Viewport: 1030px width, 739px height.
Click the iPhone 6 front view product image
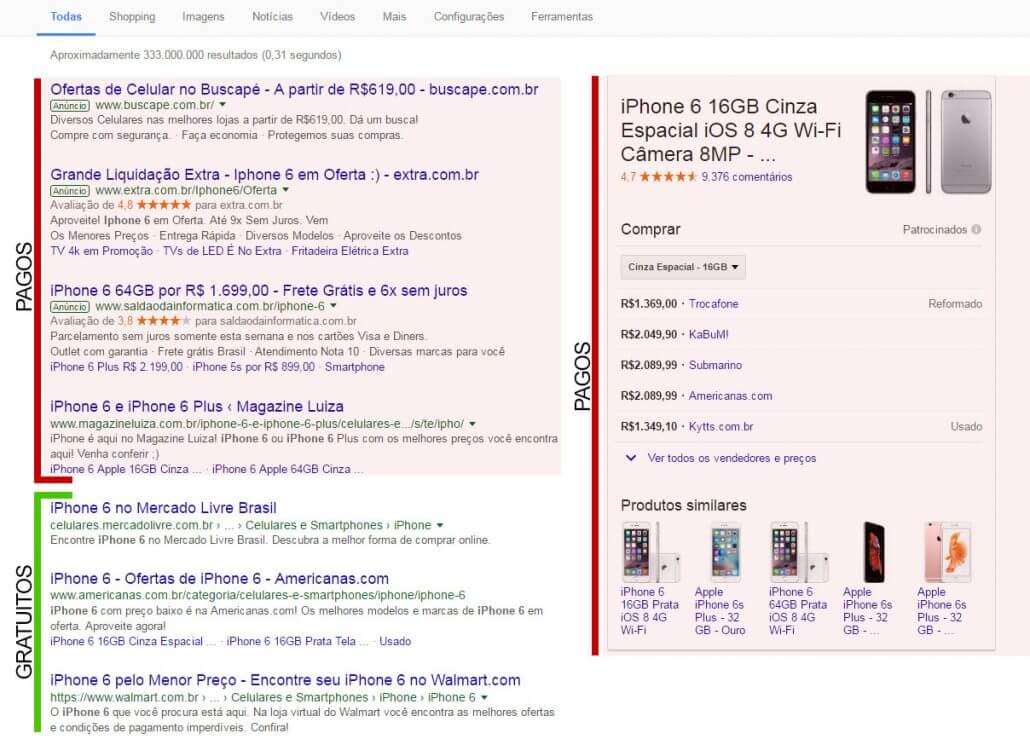coord(890,142)
